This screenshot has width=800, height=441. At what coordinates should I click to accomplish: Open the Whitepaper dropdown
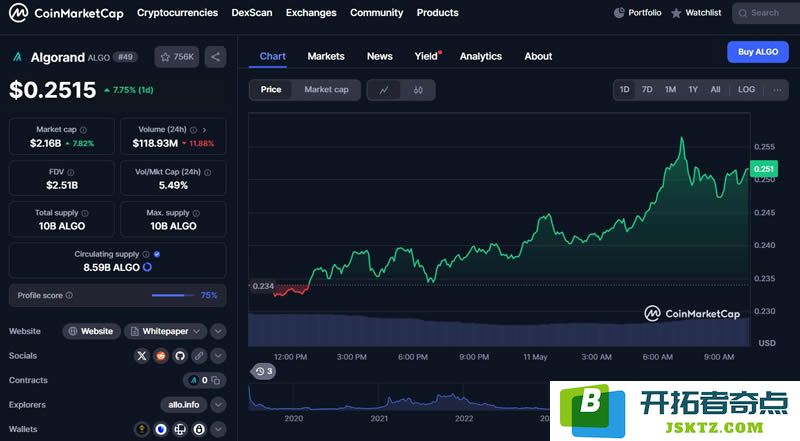165,331
